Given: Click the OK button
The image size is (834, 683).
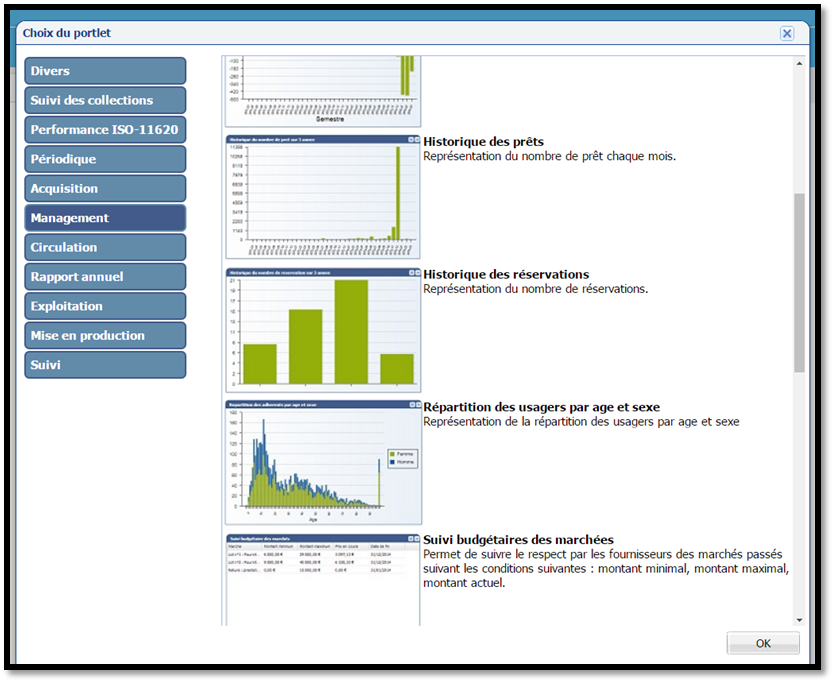Looking at the screenshot, I should tap(762, 643).
